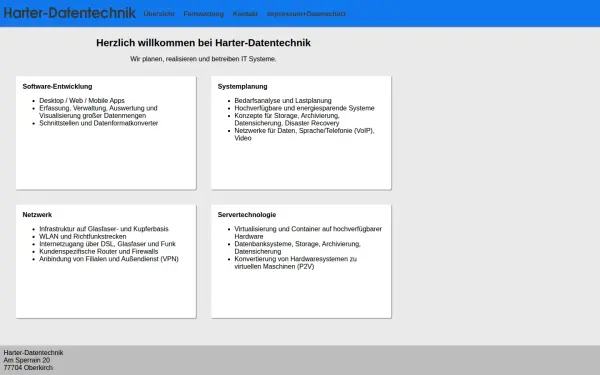This screenshot has width=600, height=375.
Task: Open the Impressum+Datenschutz page
Action: (x=306, y=14)
